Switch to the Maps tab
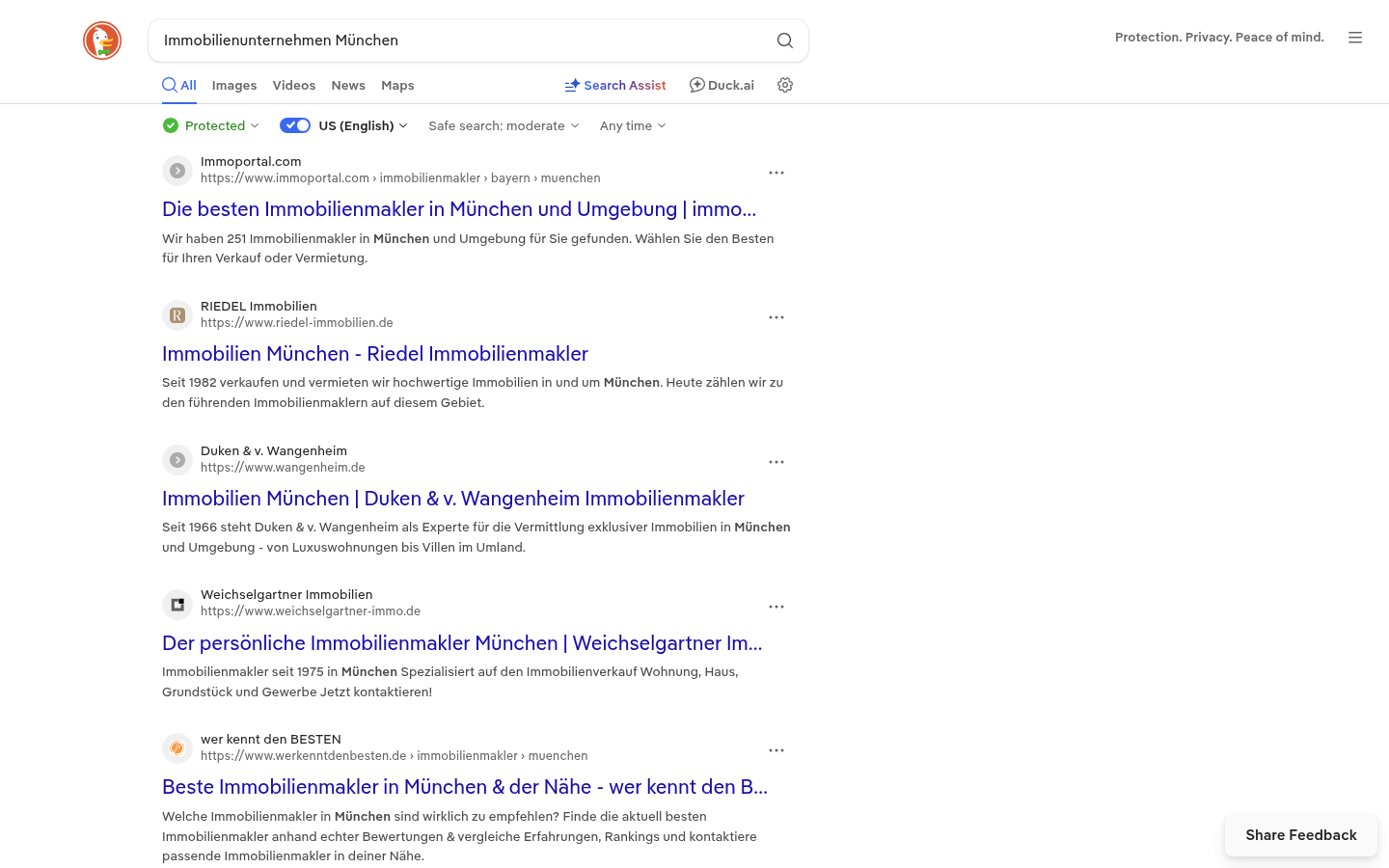Image resolution: width=1389 pixels, height=868 pixels. [x=397, y=85]
